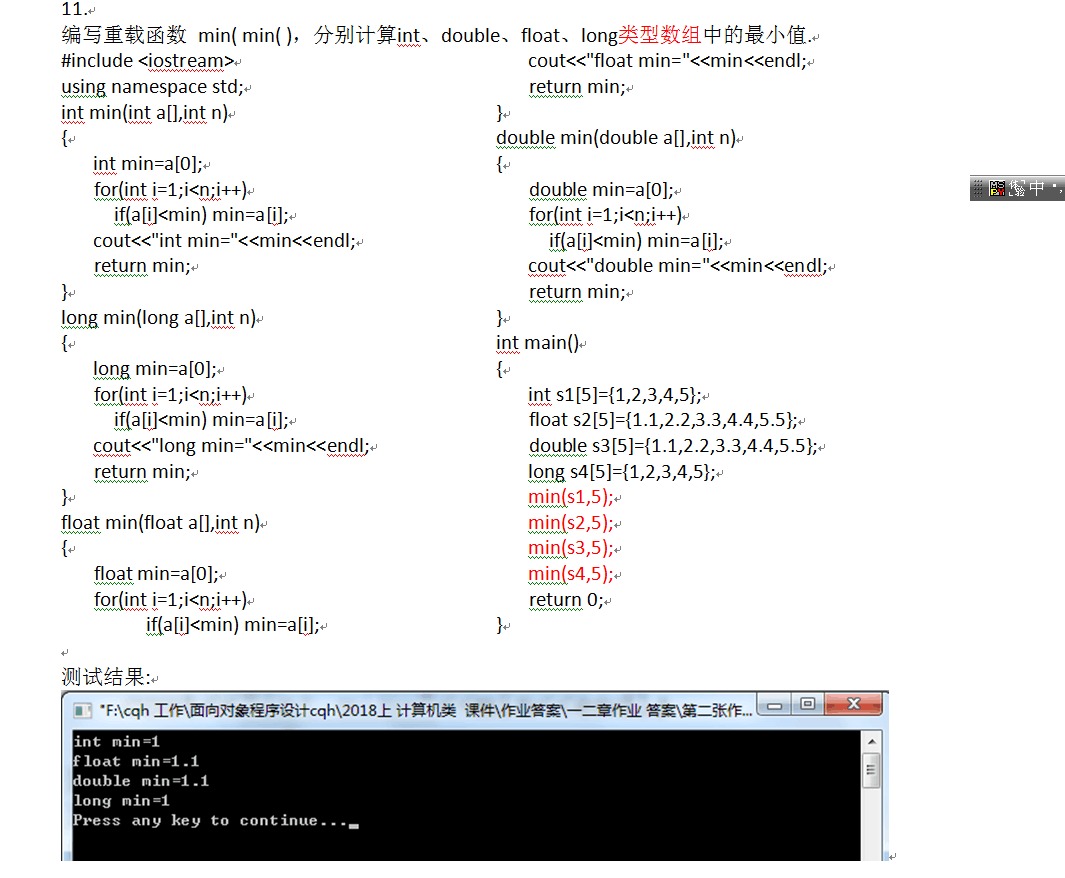Click the console title bar path text
The width and height of the screenshot is (1065, 878).
pos(420,710)
